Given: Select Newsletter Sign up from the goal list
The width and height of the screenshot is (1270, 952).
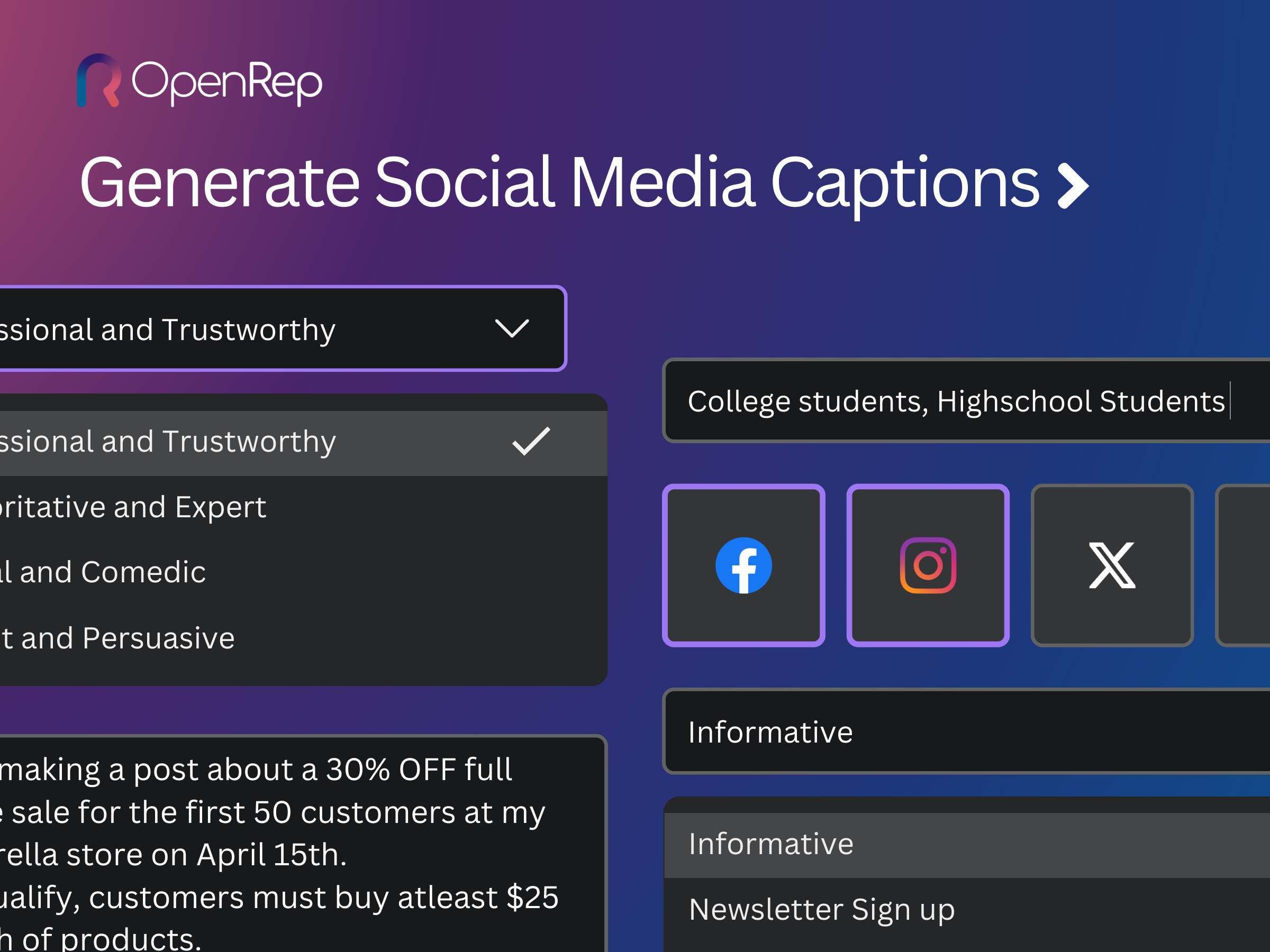Looking at the screenshot, I should 821,910.
